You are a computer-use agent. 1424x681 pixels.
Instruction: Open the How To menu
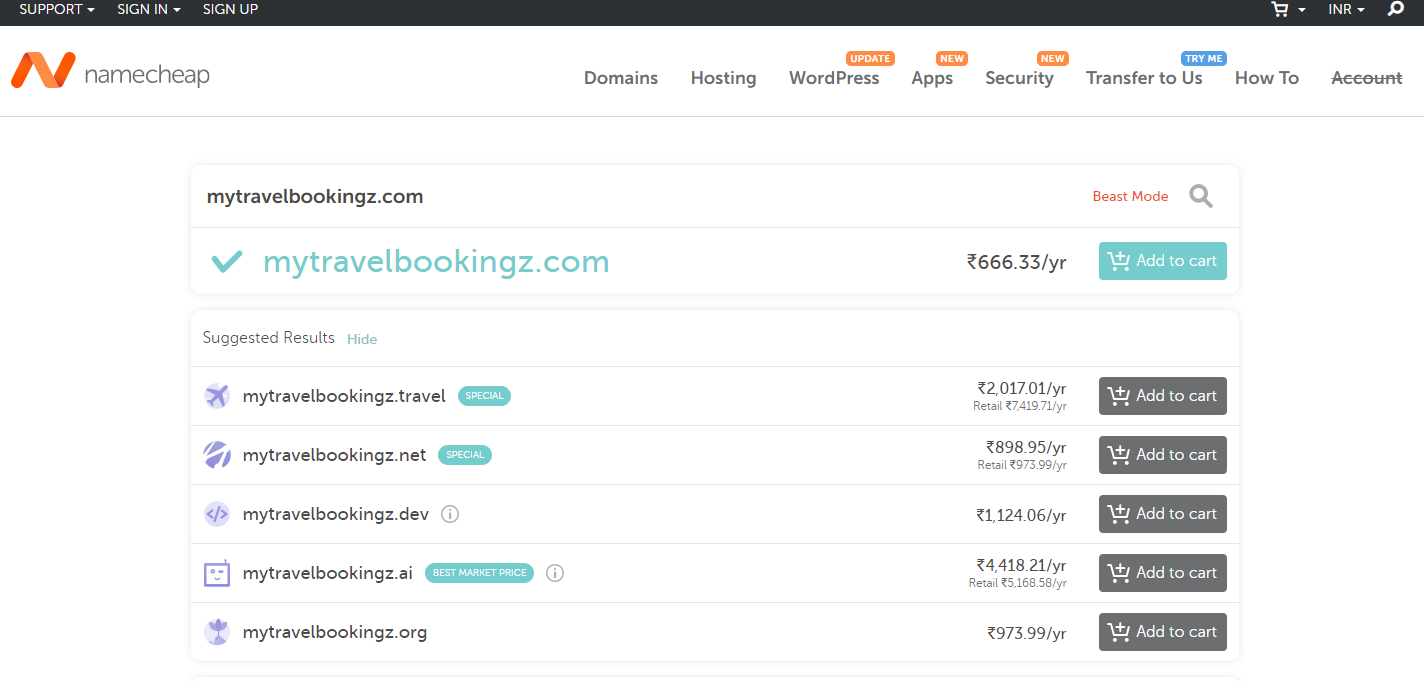tap(1267, 78)
